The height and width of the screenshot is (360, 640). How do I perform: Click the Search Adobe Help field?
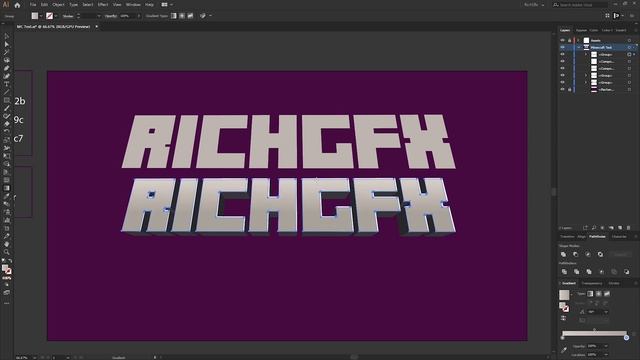coord(580,5)
